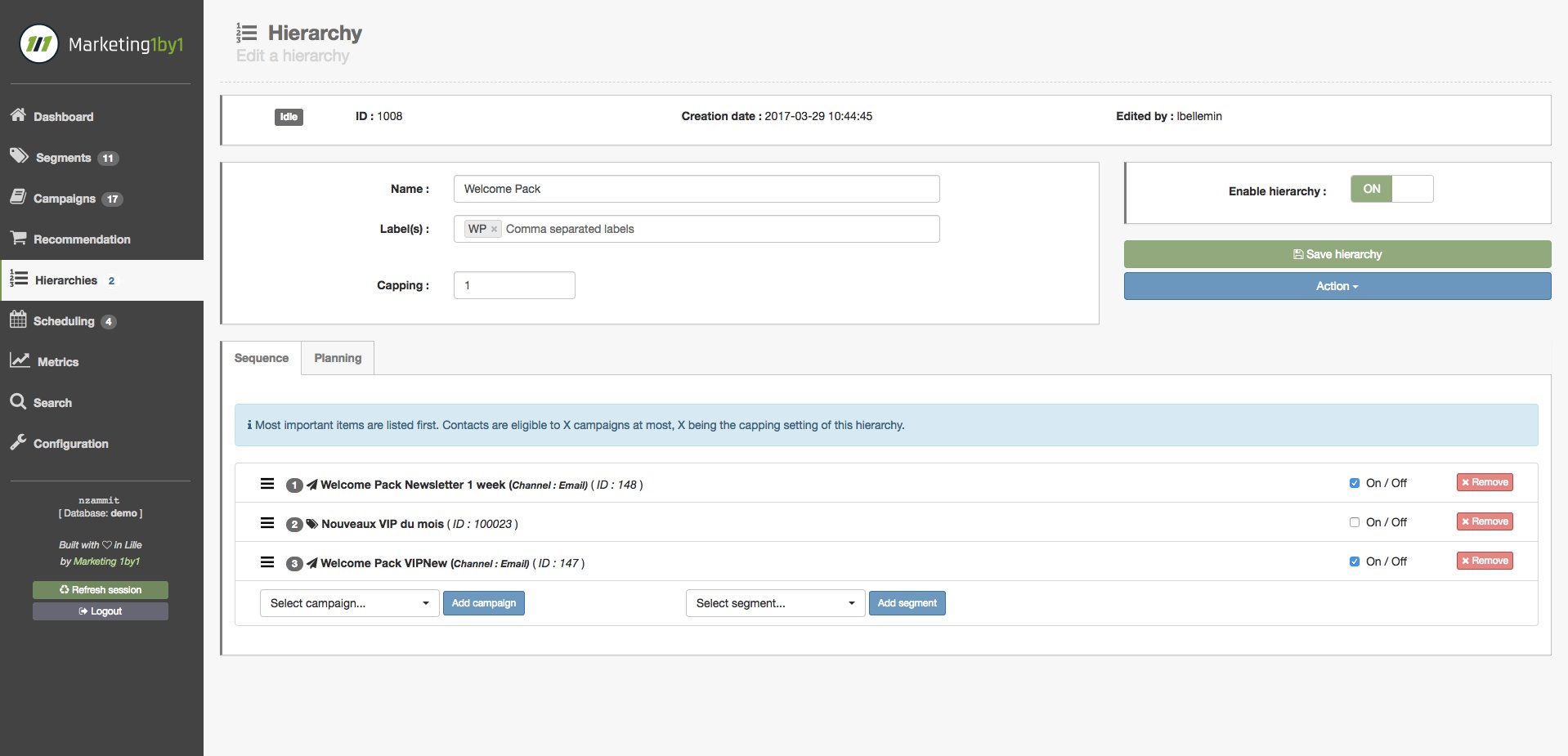Click the Segments tags icon in sidebar
This screenshot has width=1568, height=756.
point(19,156)
